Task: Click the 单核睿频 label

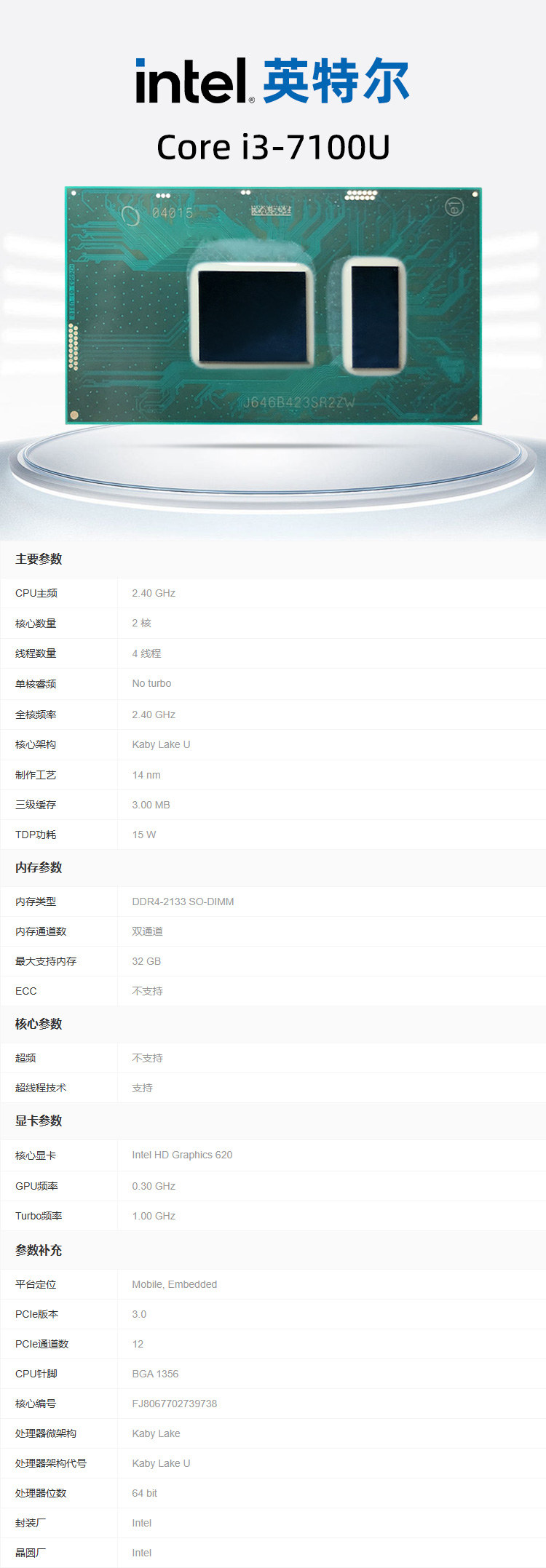Action: [36, 684]
